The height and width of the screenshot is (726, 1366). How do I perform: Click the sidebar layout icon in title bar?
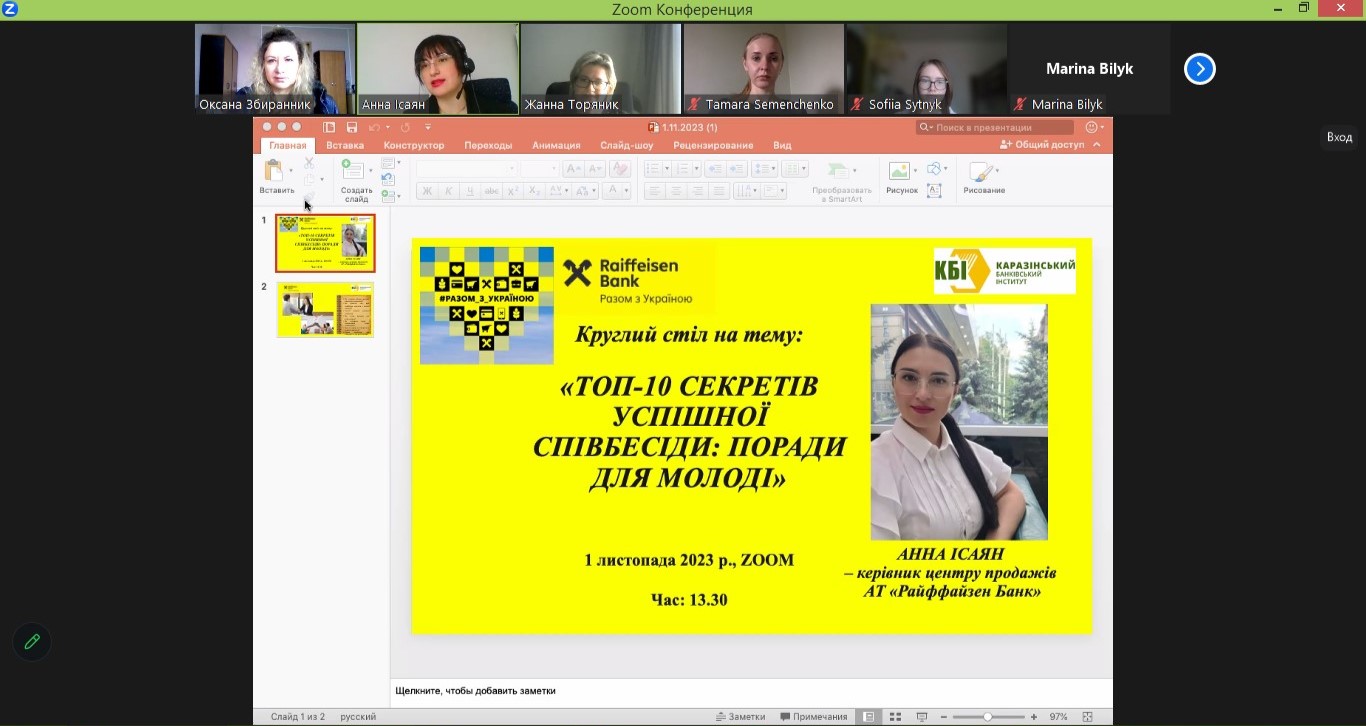tap(329, 127)
